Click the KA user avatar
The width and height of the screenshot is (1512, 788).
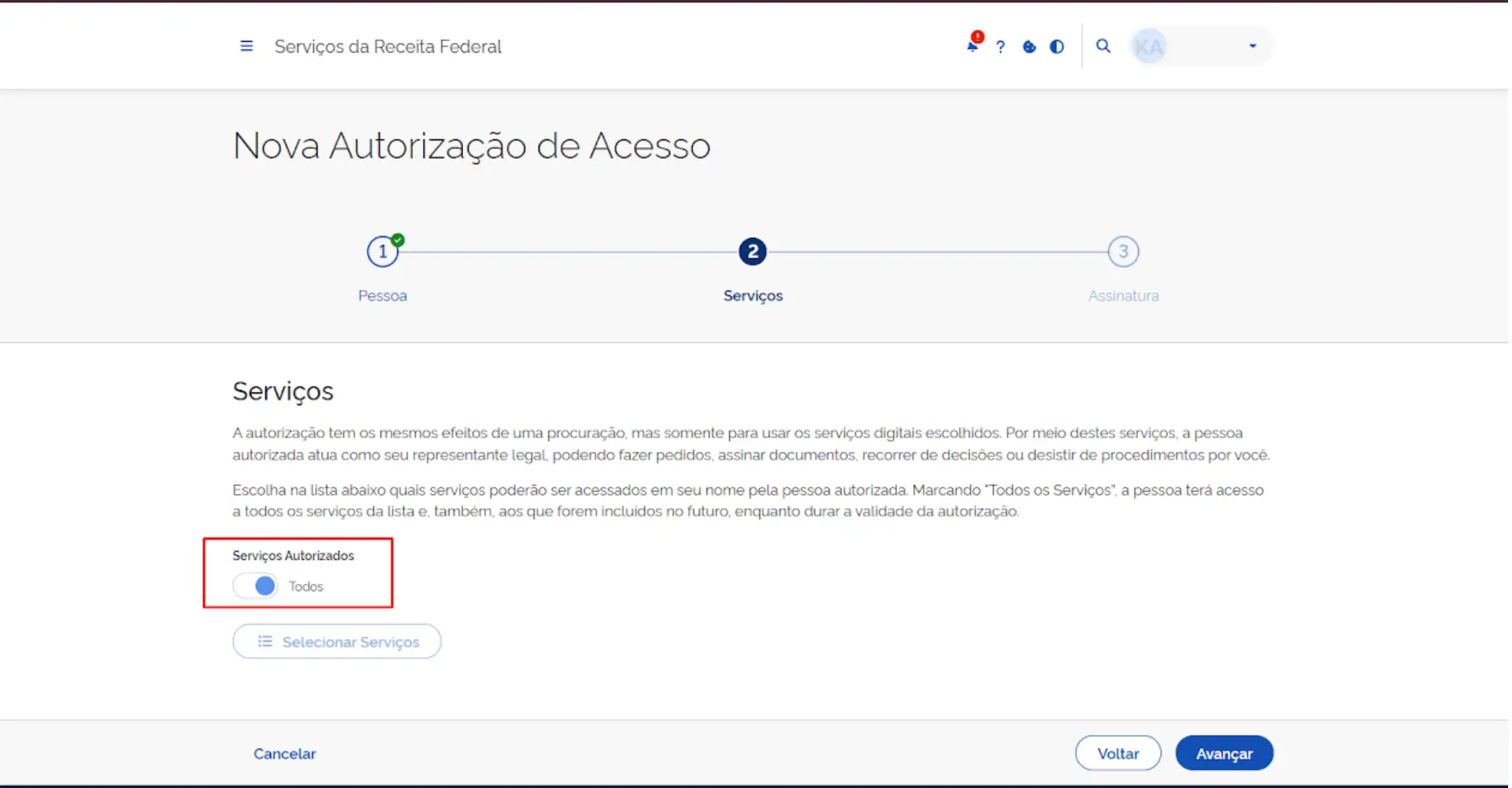pyautogui.click(x=1150, y=47)
